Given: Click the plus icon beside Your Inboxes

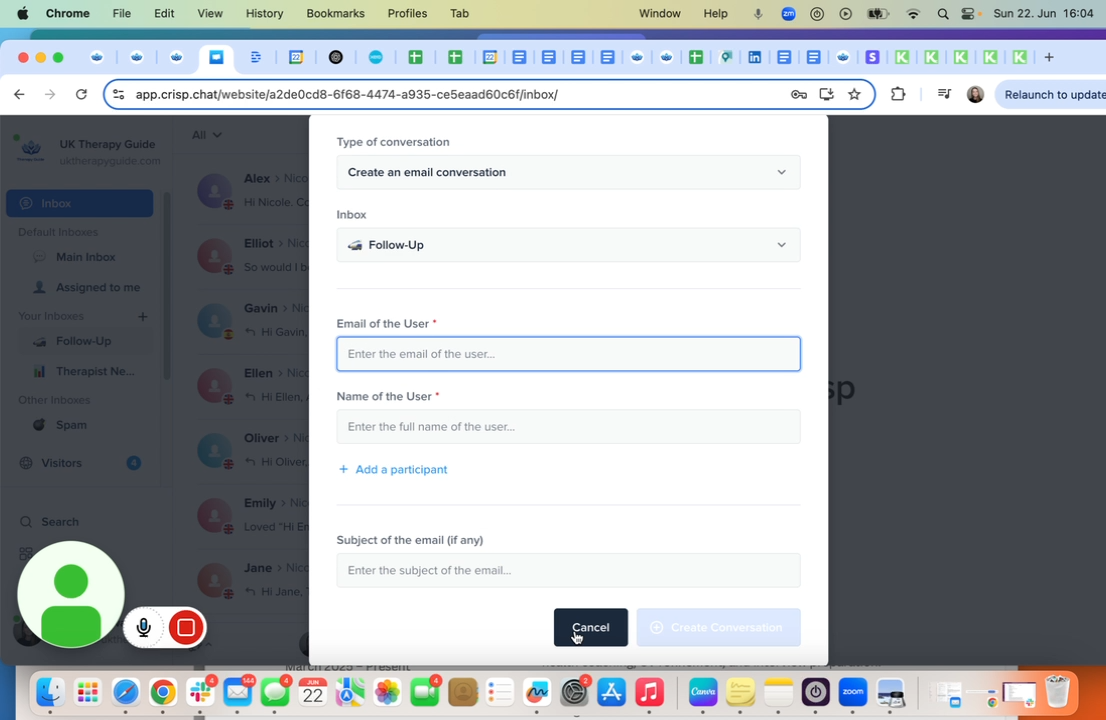Looking at the screenshot, I should (143, 316).
